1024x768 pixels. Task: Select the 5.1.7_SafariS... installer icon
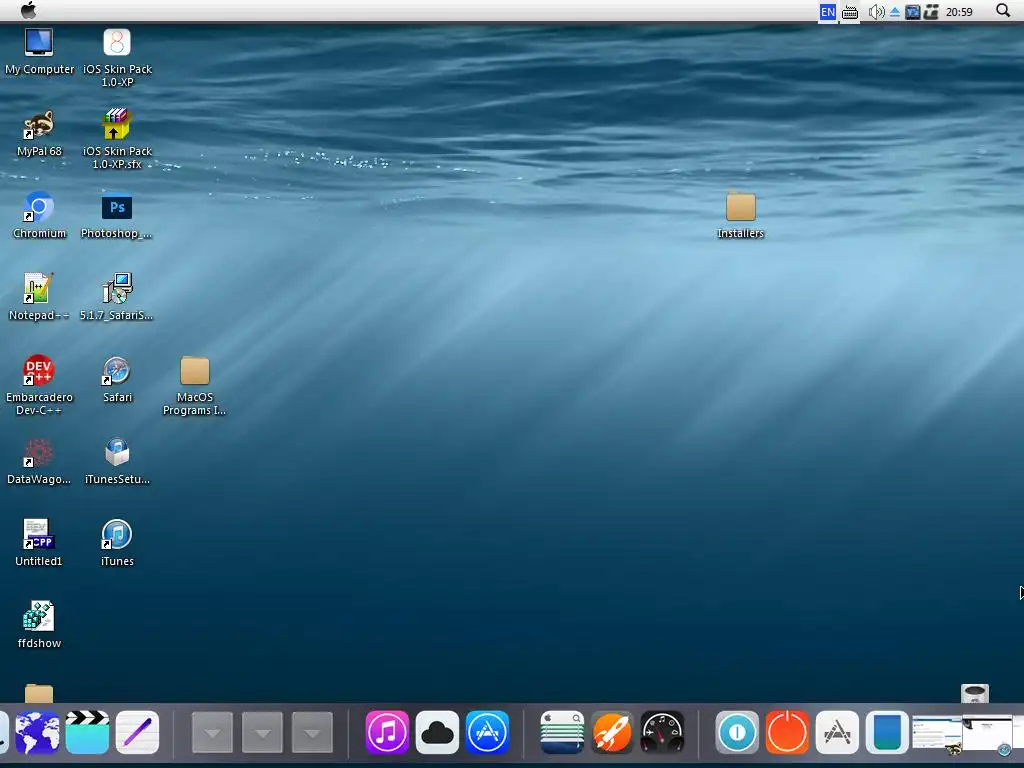click(117, 298)
